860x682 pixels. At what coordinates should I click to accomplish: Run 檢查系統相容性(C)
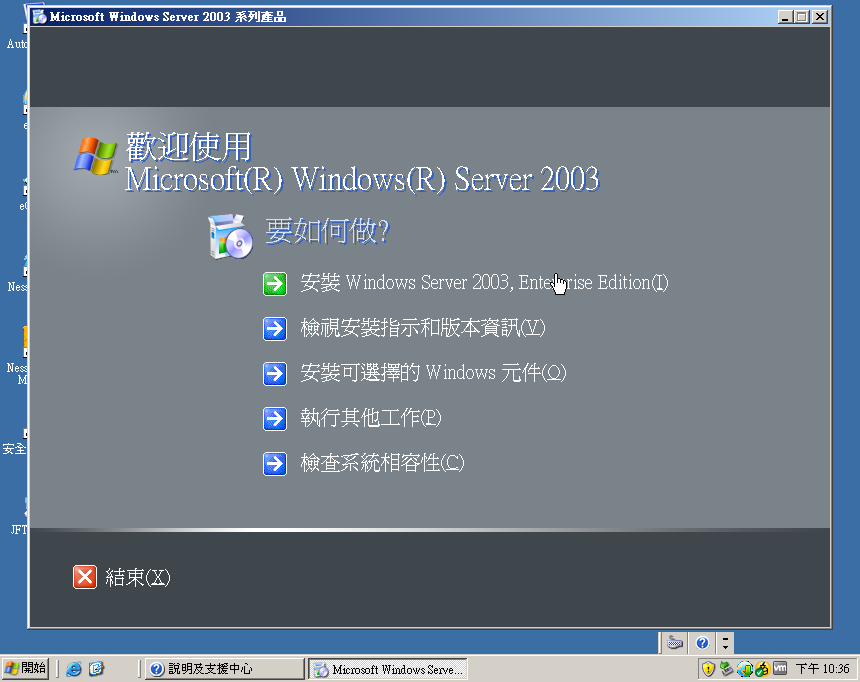coord(382,463)
